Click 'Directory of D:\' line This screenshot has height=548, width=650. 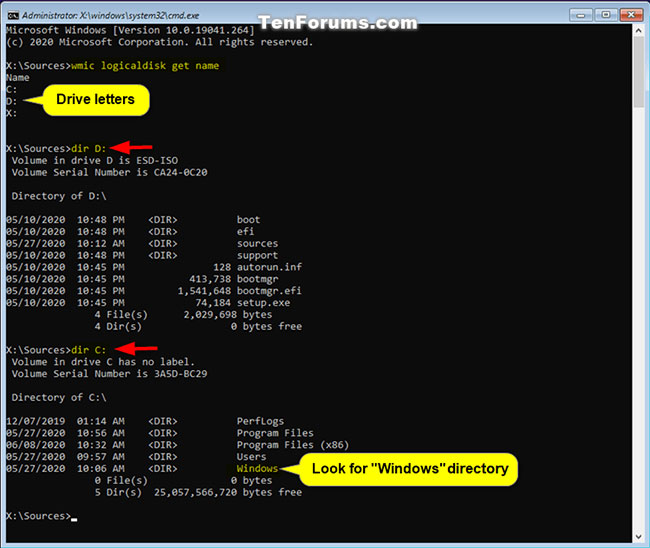click(x=59, y=196)
